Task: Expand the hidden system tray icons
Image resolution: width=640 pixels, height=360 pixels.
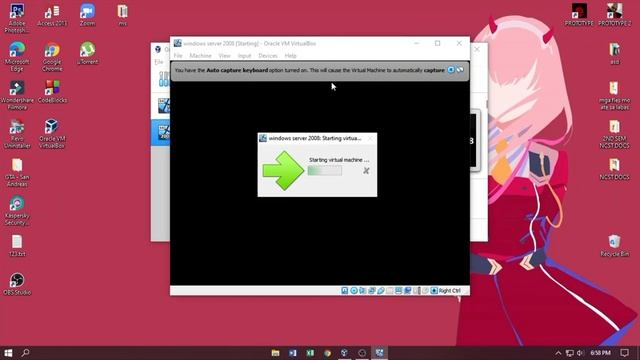Action: [x=558, y=353]
